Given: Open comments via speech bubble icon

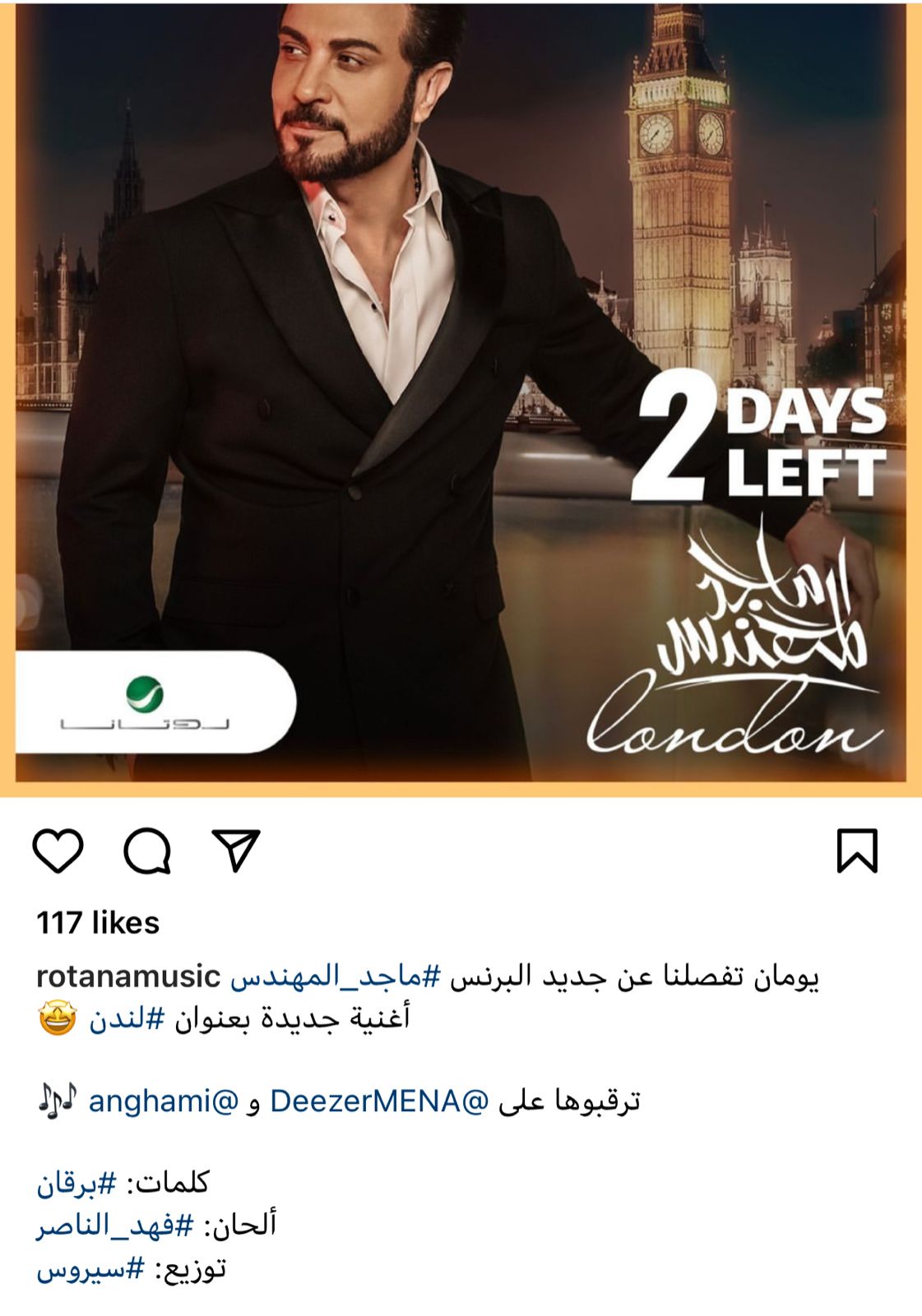Looking at the screenshot, I should tap(147, 850).
